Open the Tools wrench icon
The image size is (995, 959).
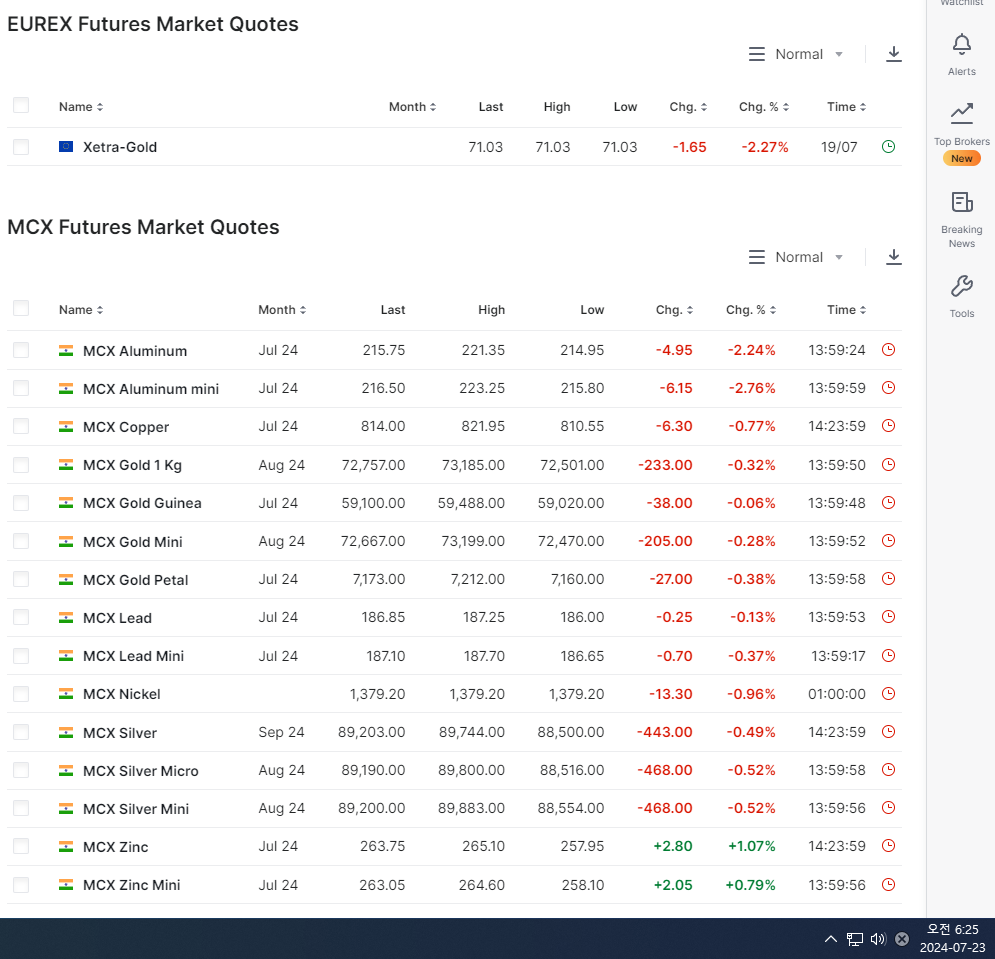(x=961, y=286)
